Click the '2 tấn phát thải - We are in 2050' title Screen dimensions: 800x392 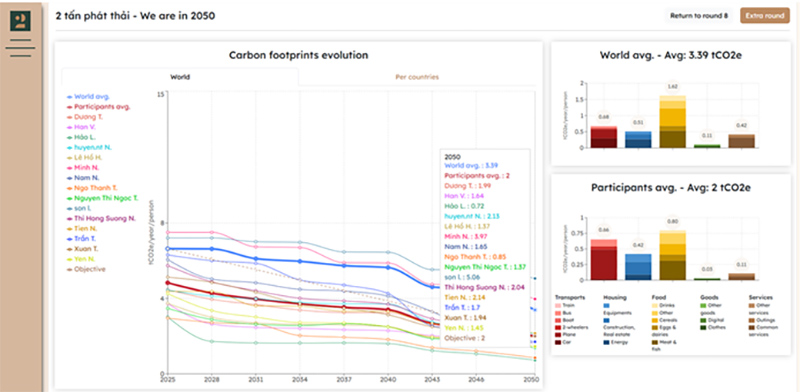[135, 16]
